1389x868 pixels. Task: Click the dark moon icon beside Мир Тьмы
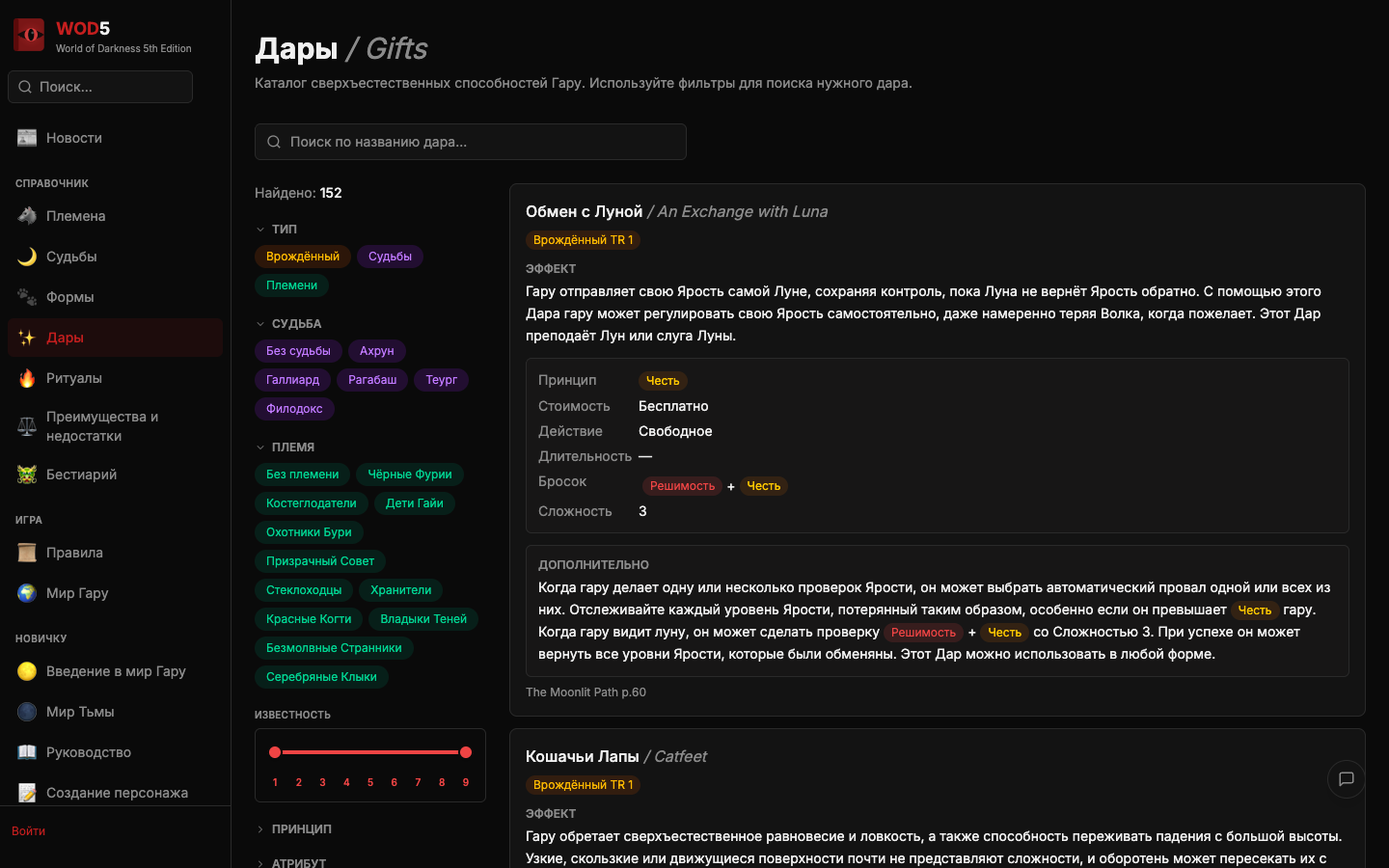coord(27,712)
